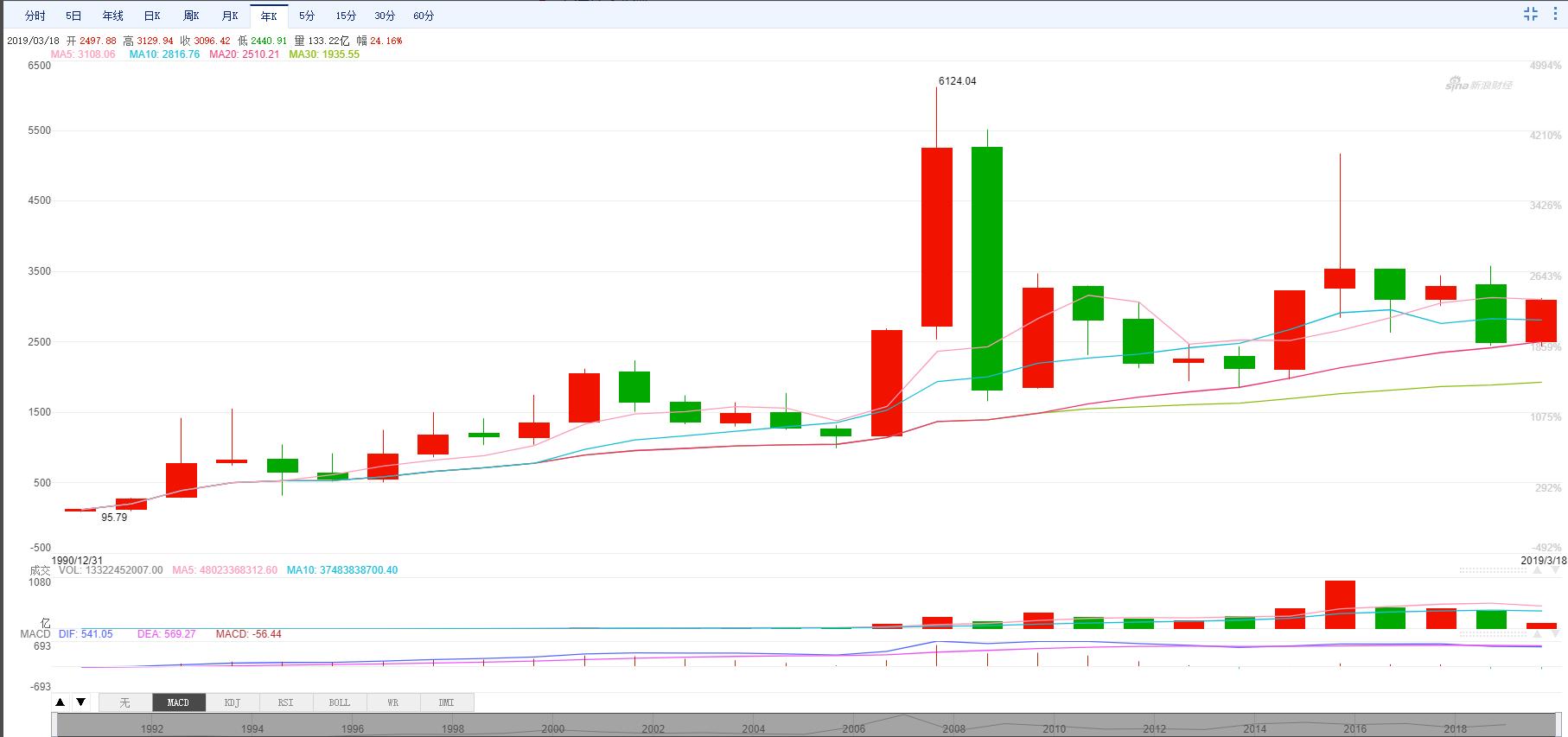Image resolution: width=1568 pixels, height=737 pixels.
Task: Click the 6124.04 peak price label
Action: [957, 81]
